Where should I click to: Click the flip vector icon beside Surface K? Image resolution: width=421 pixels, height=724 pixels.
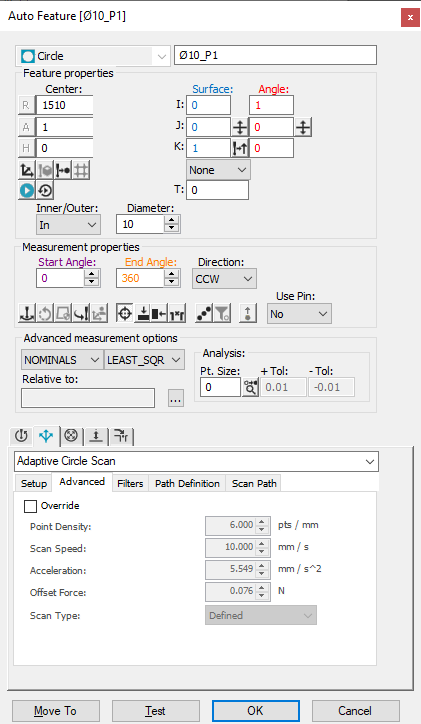[240, 148]
